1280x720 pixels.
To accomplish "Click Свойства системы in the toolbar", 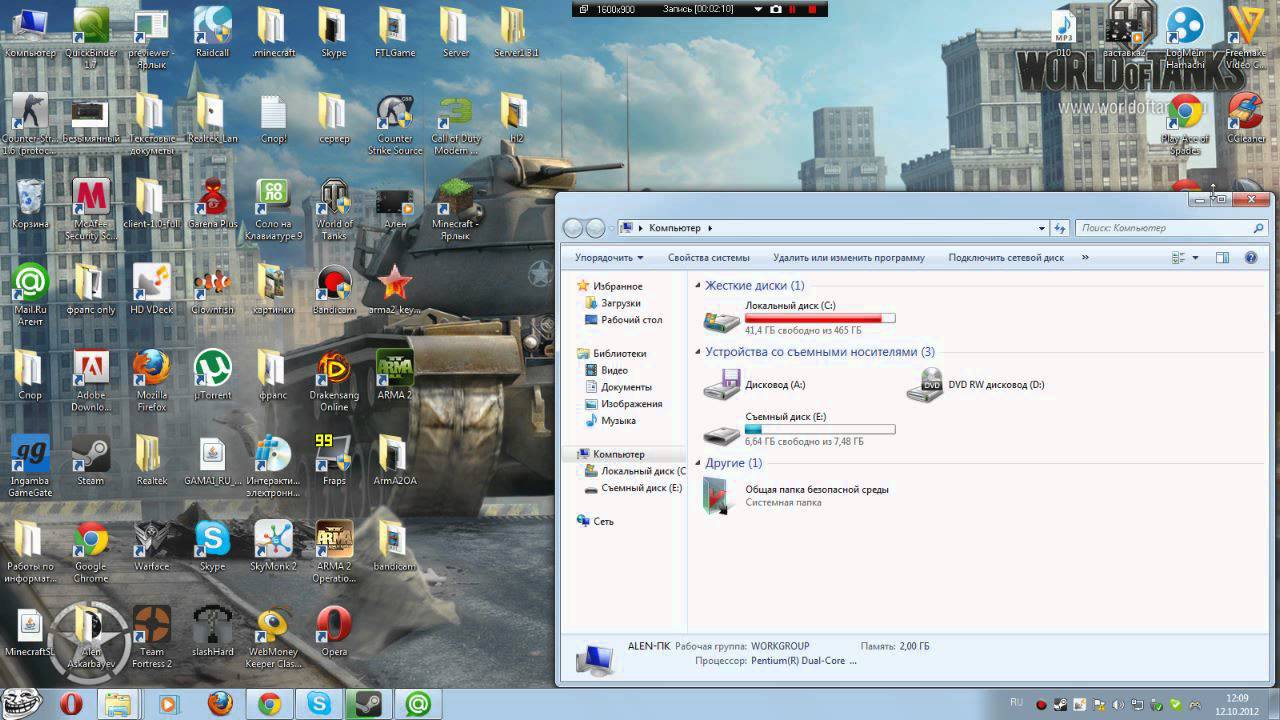I will [x=708, y=258].
